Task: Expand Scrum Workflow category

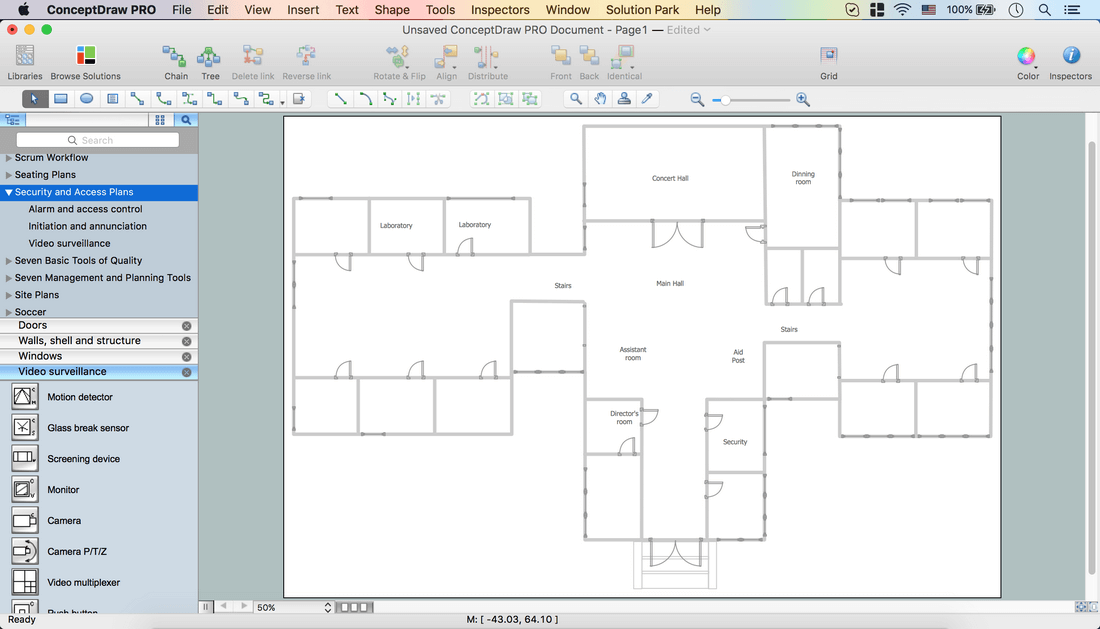Action: [x=9, y=158]
